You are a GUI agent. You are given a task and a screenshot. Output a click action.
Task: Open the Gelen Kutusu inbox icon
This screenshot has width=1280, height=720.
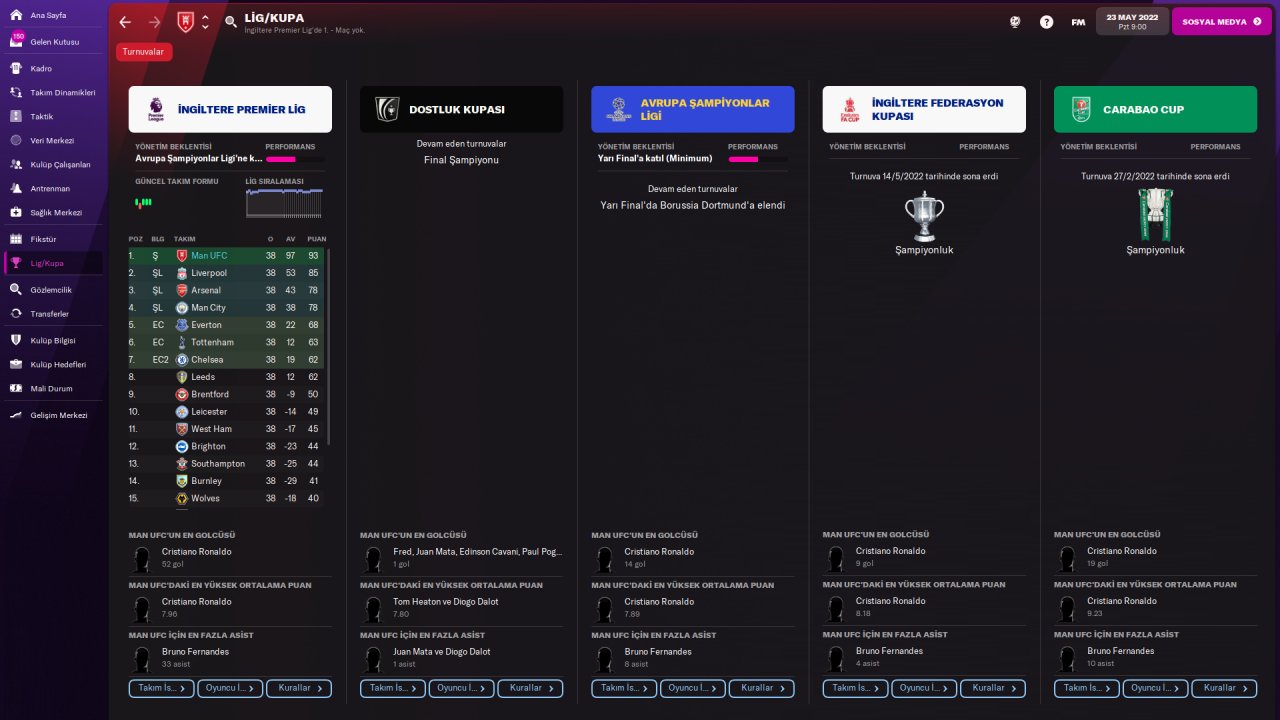16,42
